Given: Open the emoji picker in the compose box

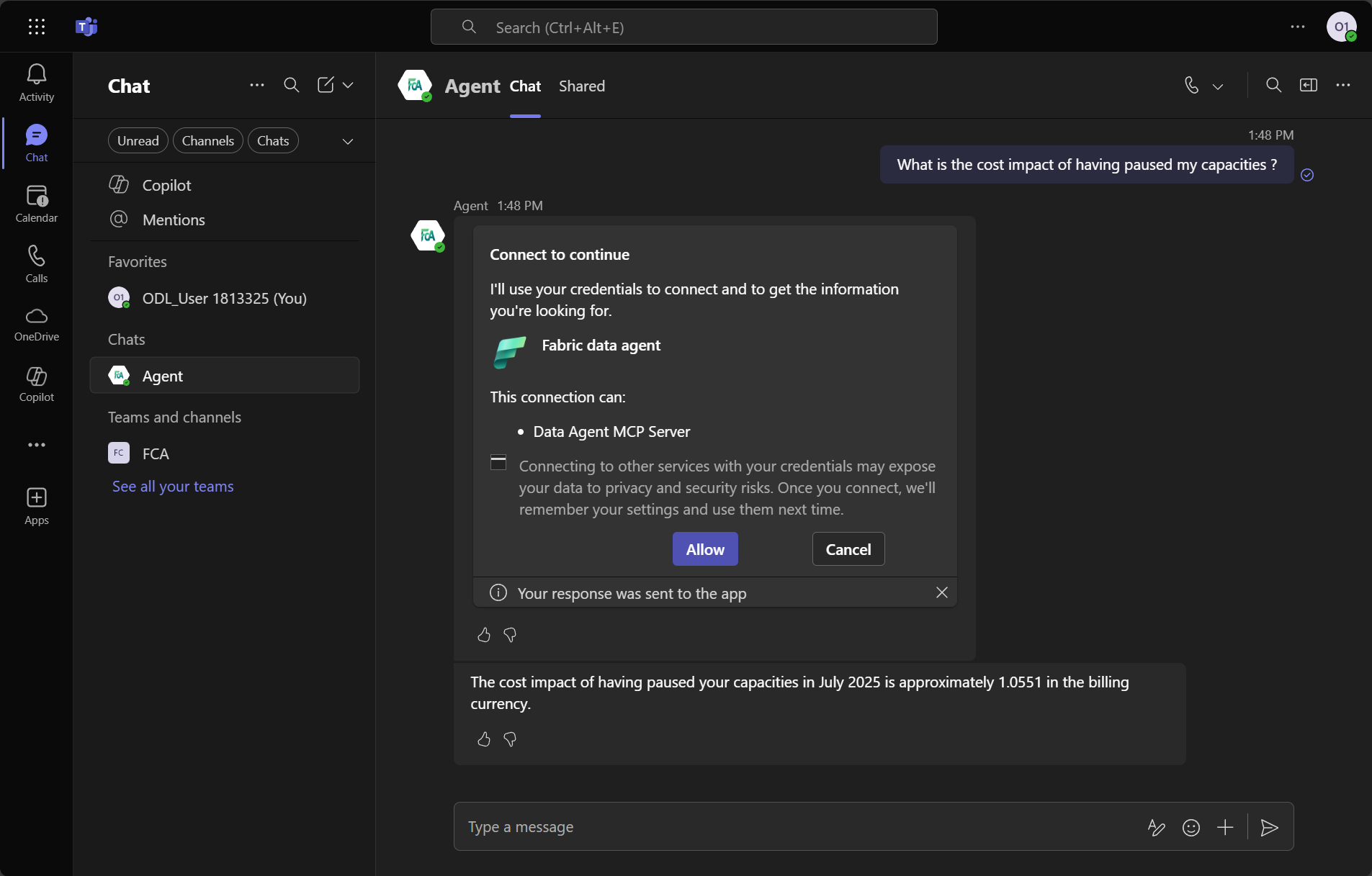Looking at the screenshot, I should coord(1191,827).
